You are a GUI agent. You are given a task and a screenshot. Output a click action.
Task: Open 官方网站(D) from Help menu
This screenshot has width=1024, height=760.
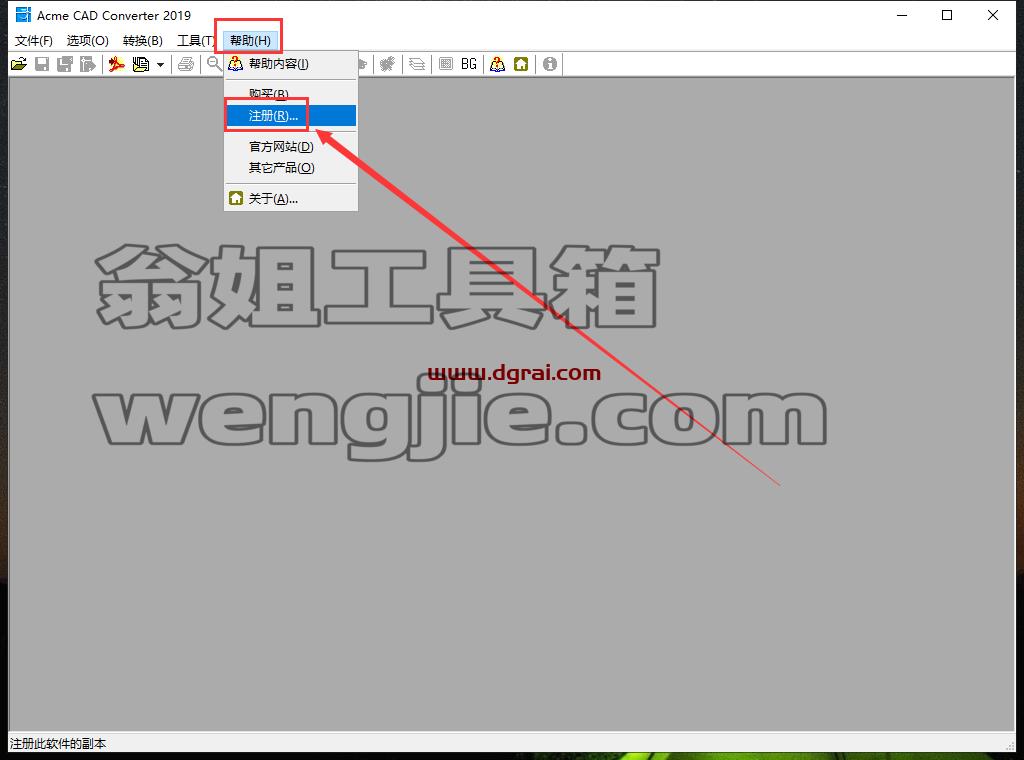coord(291,147)
